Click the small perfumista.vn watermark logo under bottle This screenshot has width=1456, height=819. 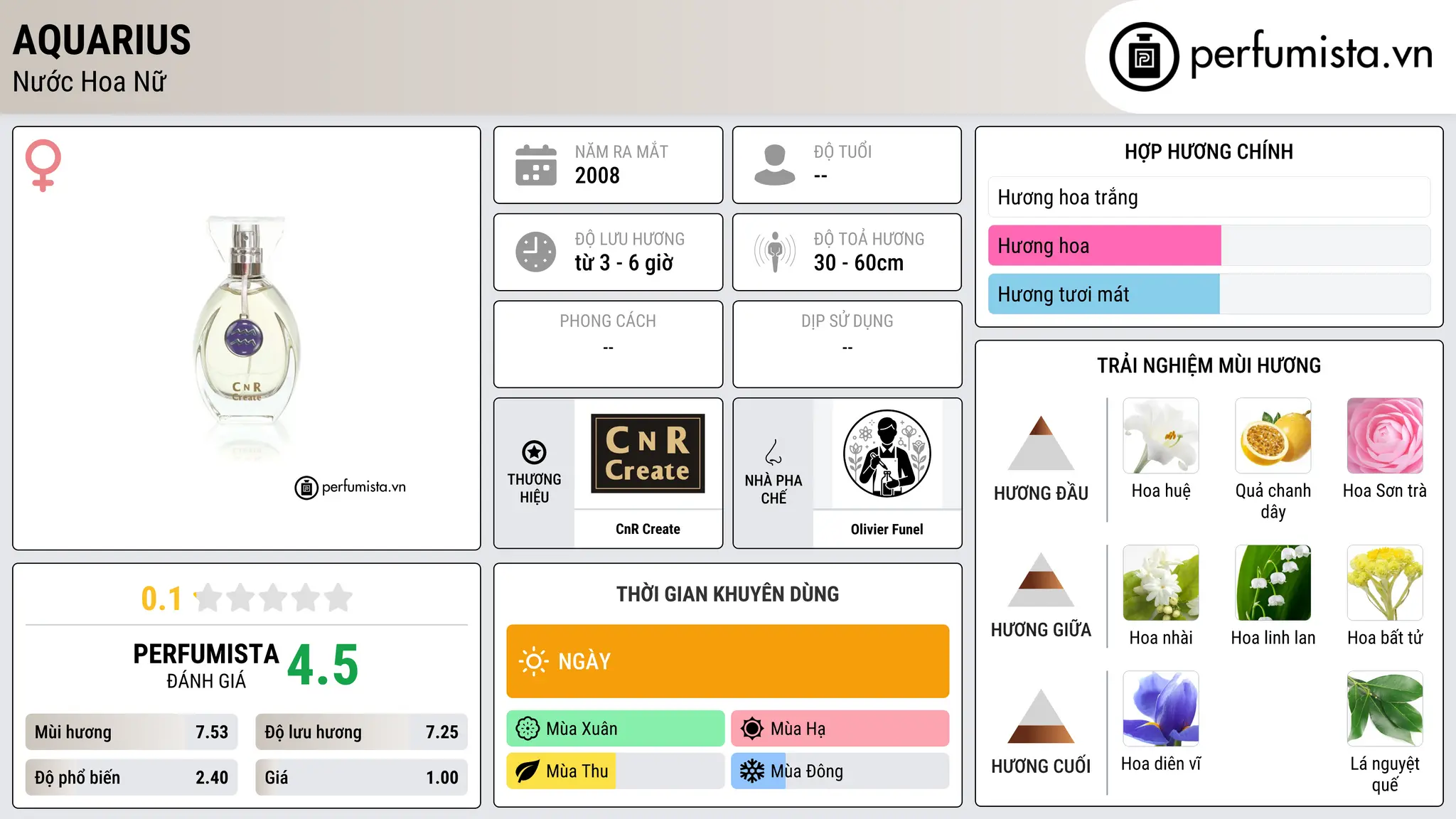(x=350, y=488)
